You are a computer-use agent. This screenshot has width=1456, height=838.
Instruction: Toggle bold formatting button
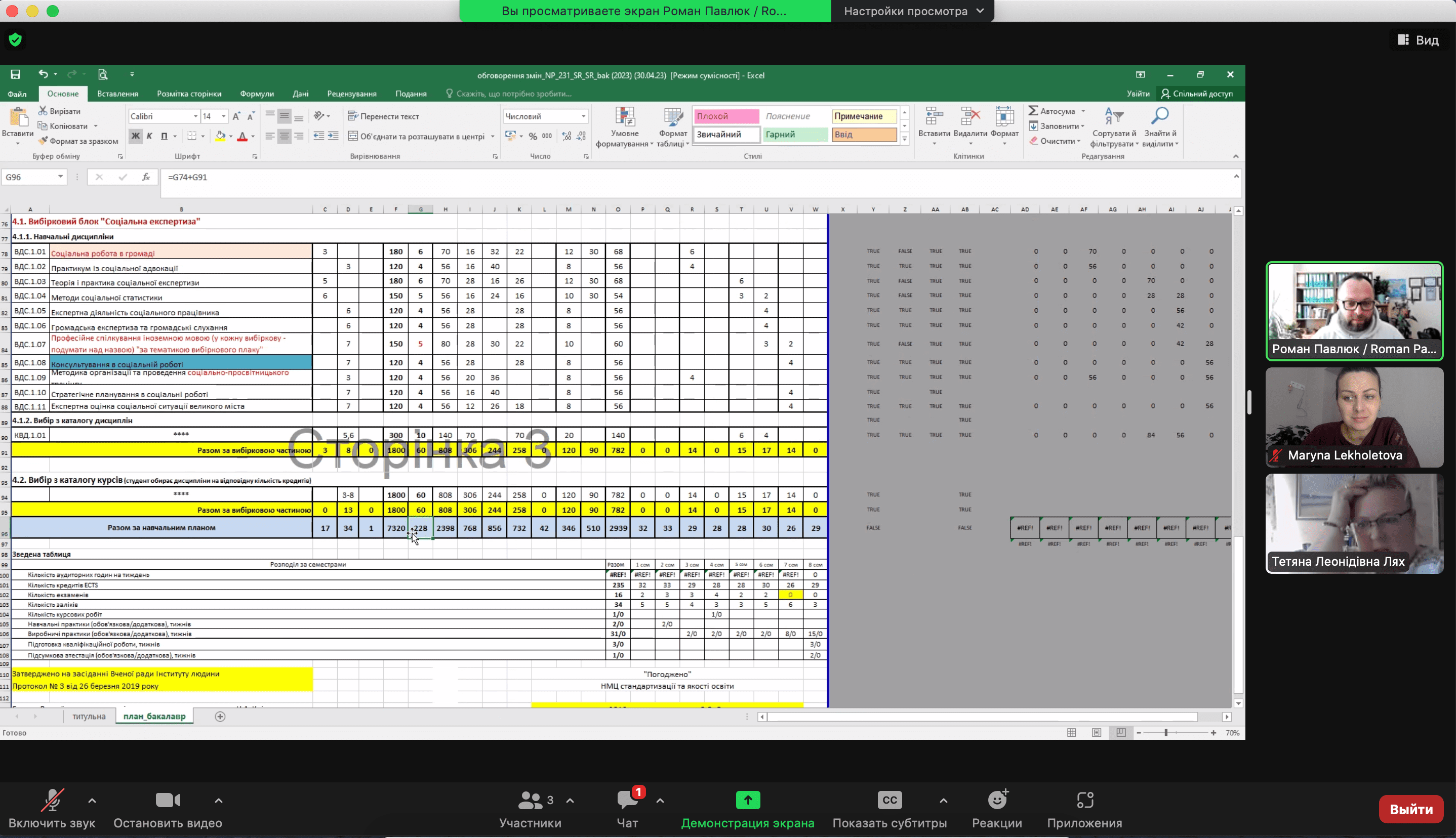tap(135, 137)
